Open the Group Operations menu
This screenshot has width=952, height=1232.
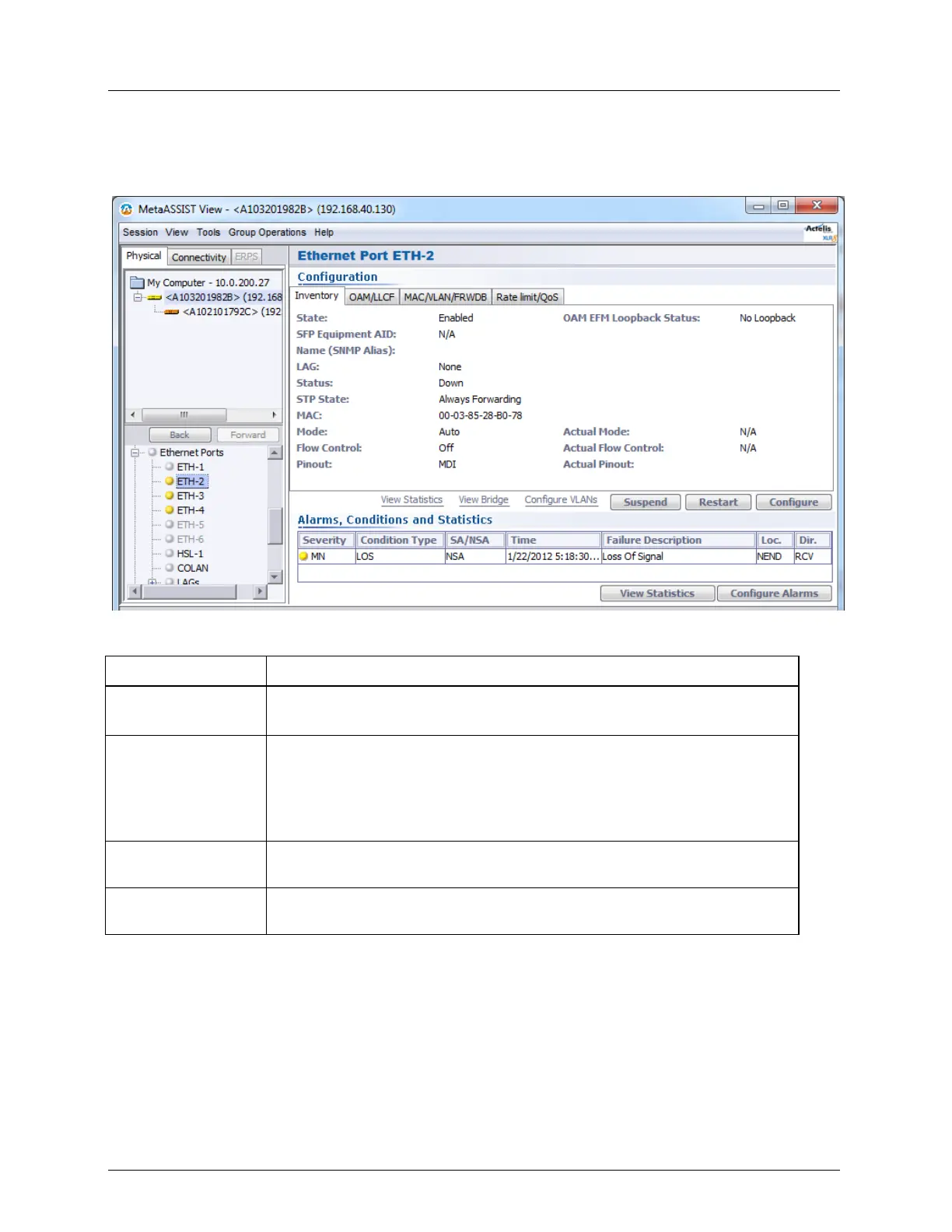click(x=267, y=233)
